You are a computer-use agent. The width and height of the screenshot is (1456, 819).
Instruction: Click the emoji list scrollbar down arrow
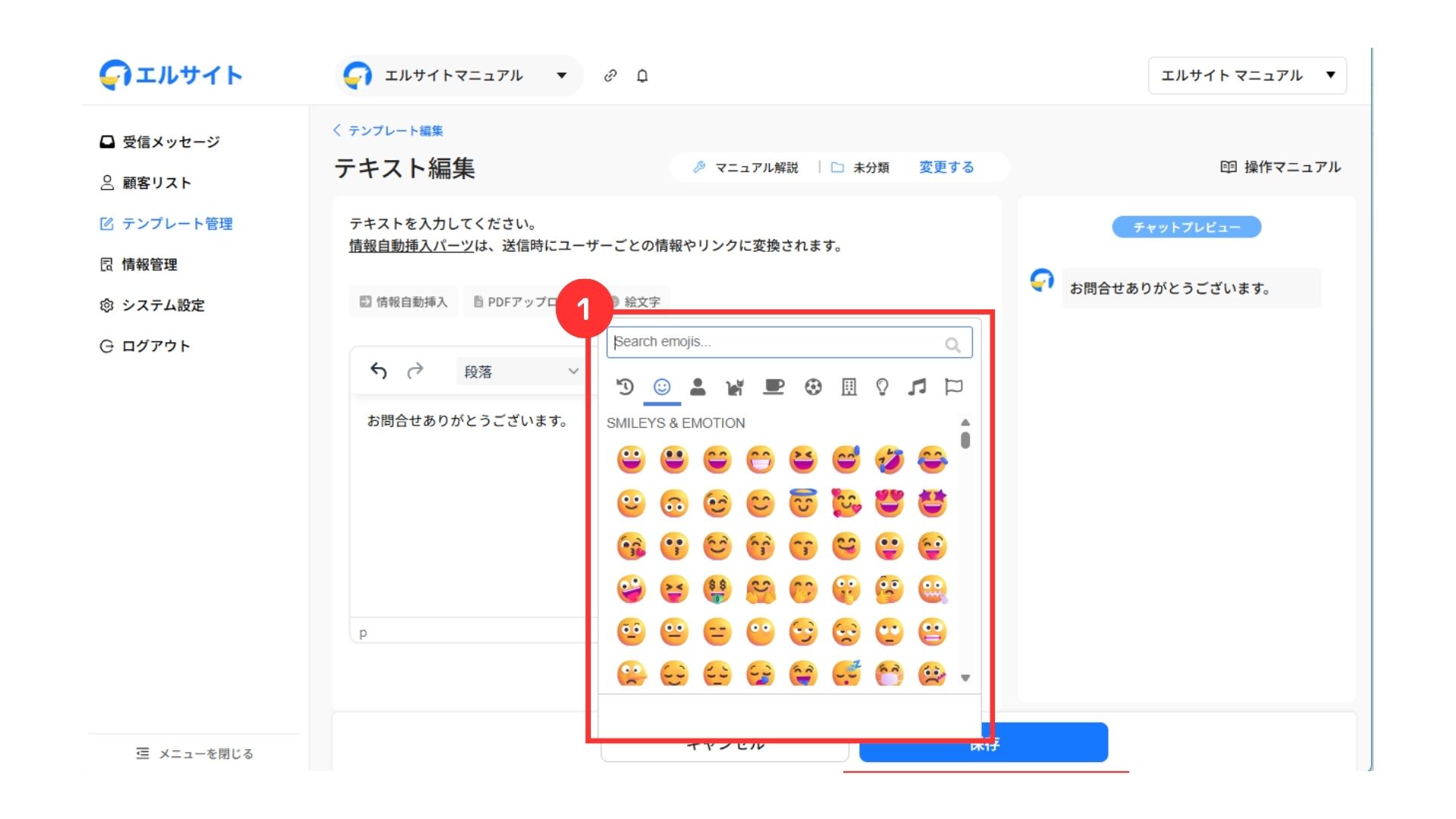[x=965, y=678]
